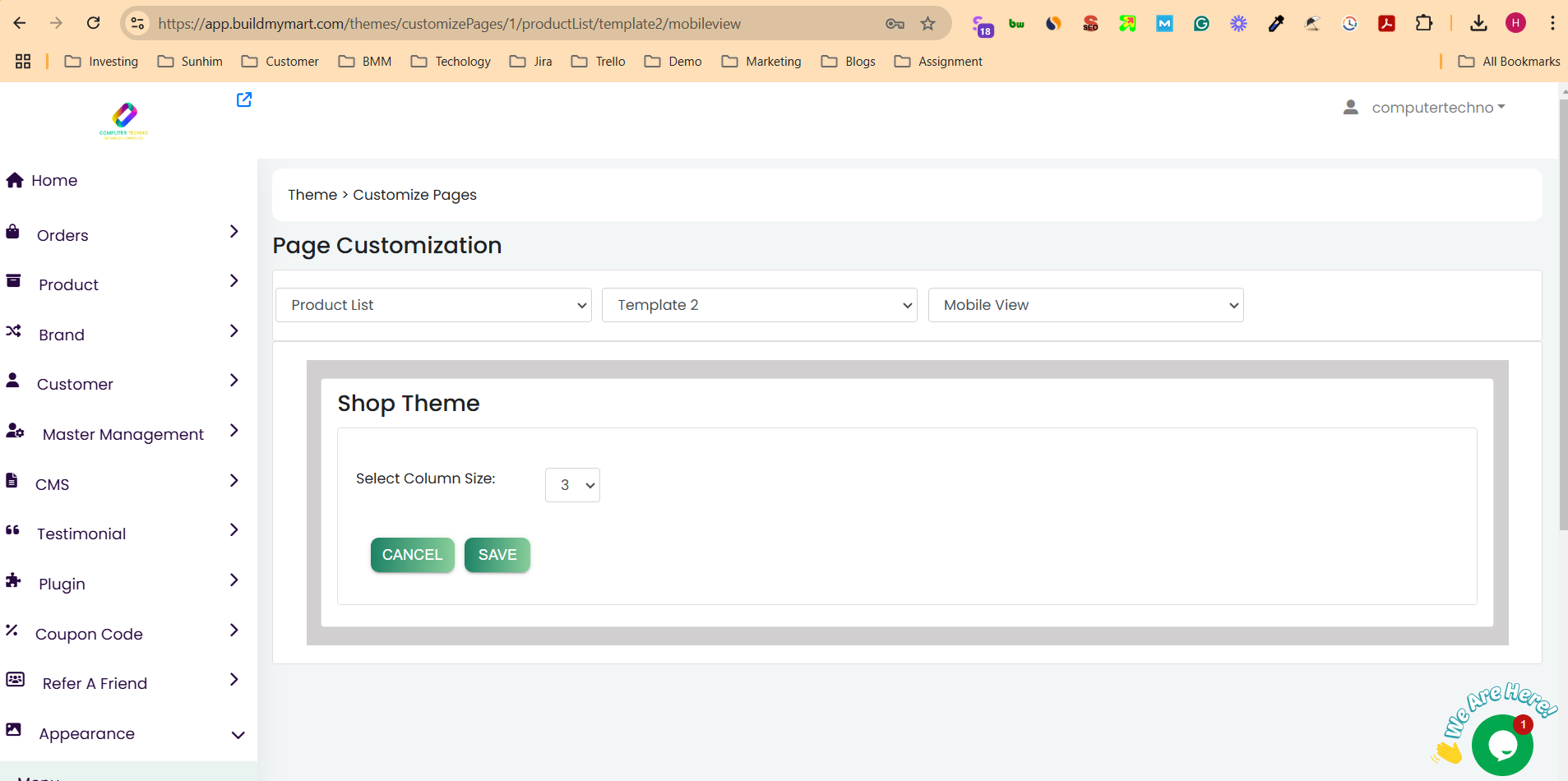Expand the Master Management submenu chevron

pos(234,431)
